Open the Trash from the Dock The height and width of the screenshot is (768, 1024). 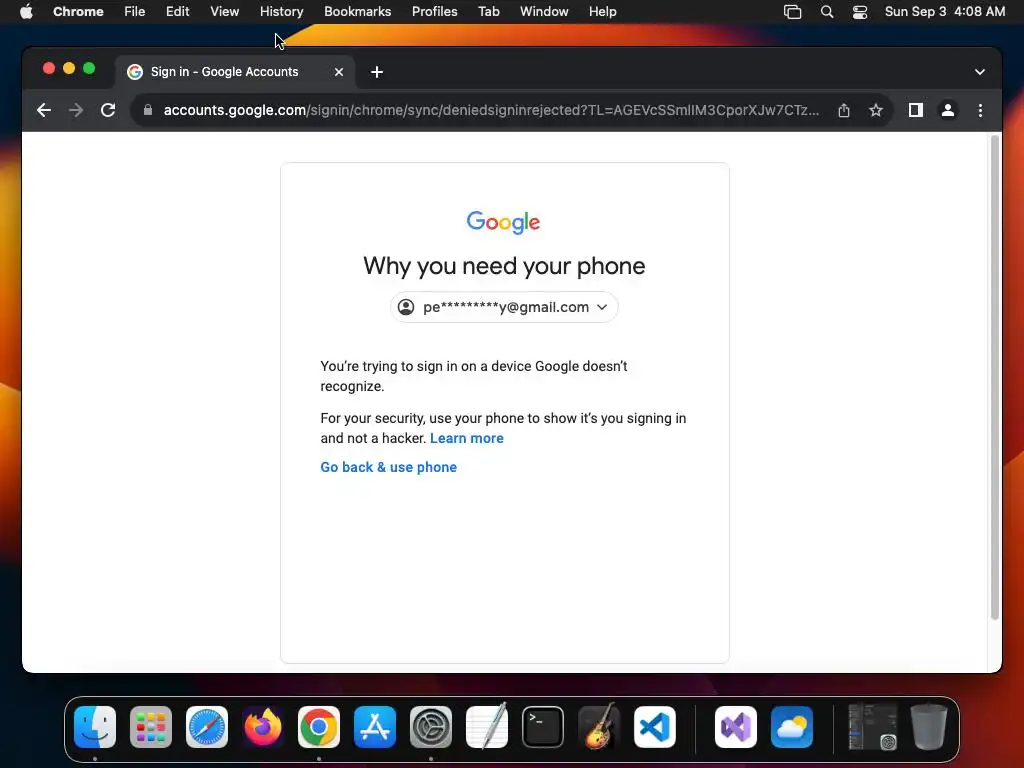click(x=929, y=726)
